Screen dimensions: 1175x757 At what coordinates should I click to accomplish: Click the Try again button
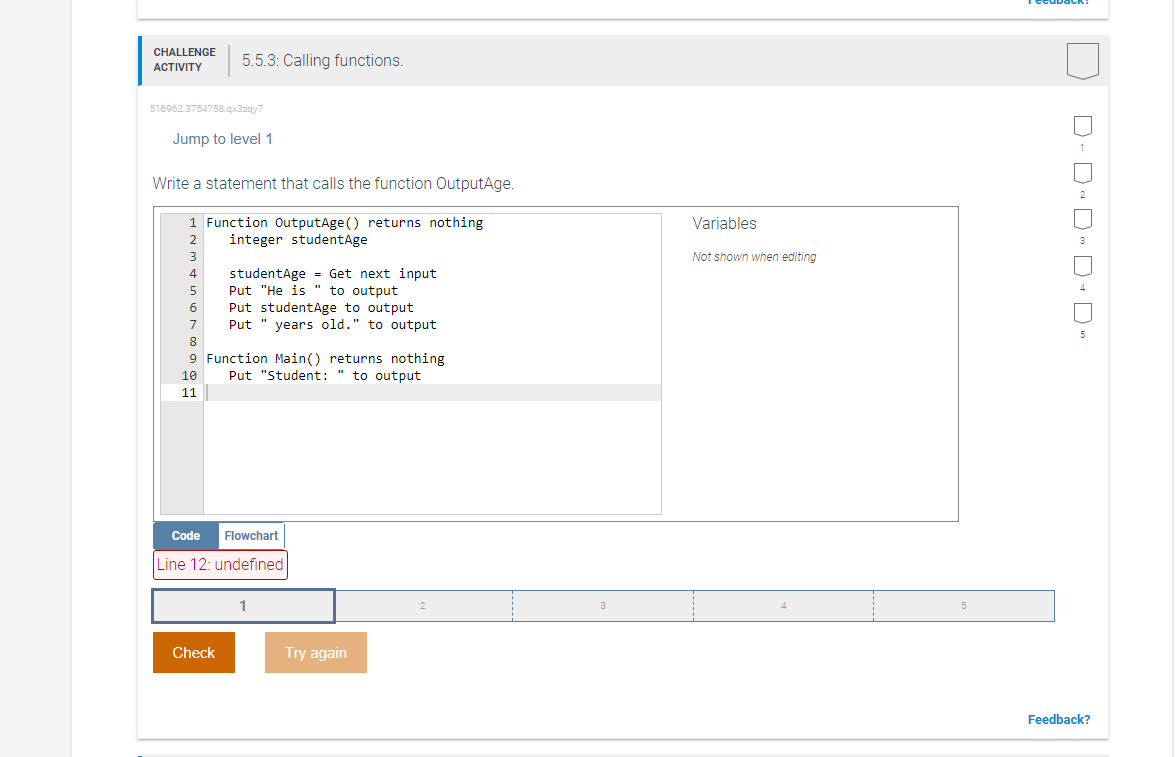(x=315, y=653)
